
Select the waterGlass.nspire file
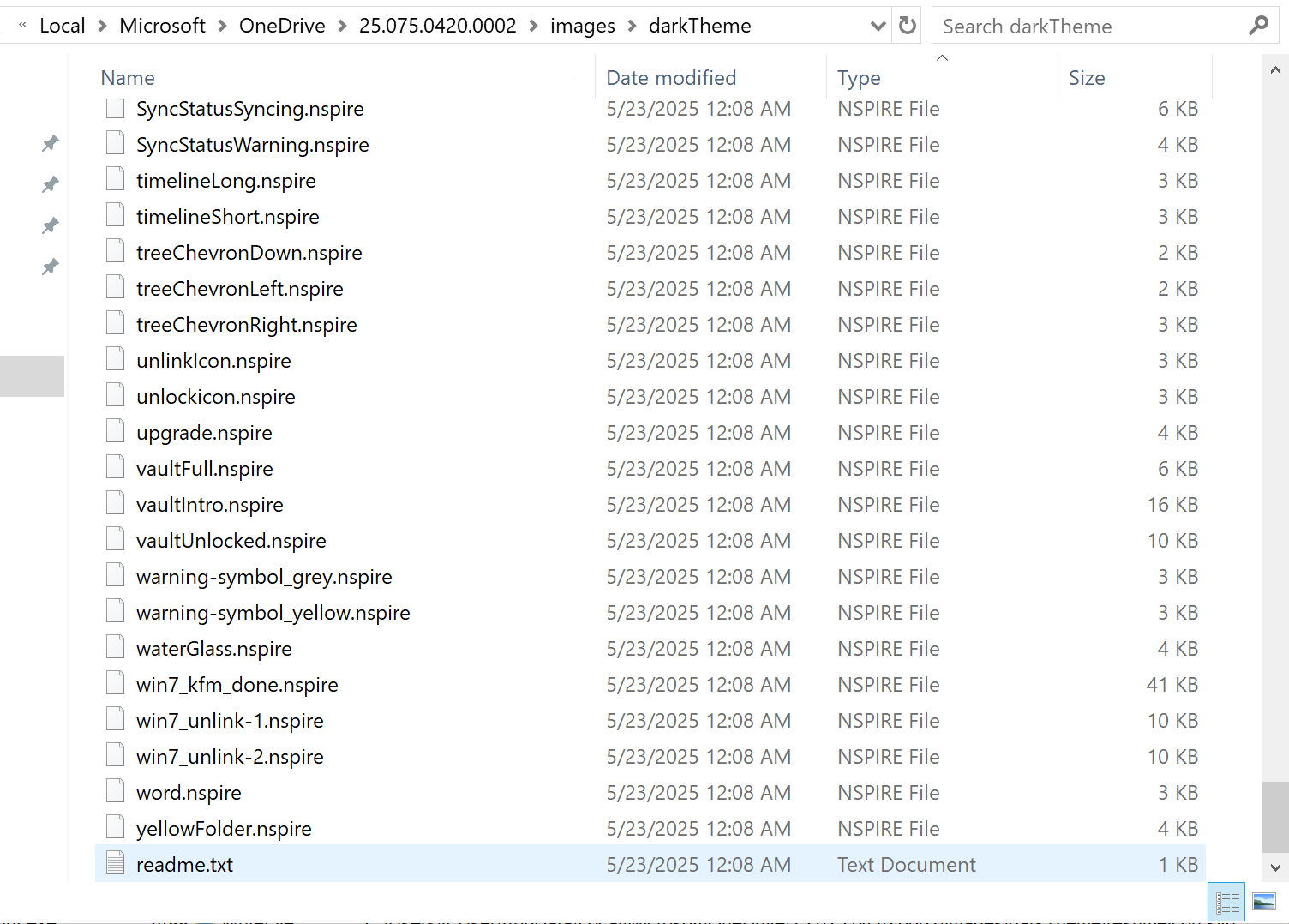pyautogui.click(x=213, y=648)
